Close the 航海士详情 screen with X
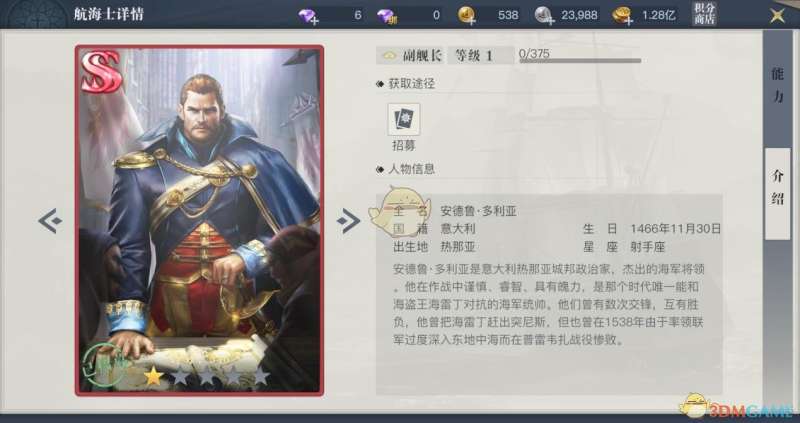The height and width of the screenshot is (423, 800). tap(778, 15)
